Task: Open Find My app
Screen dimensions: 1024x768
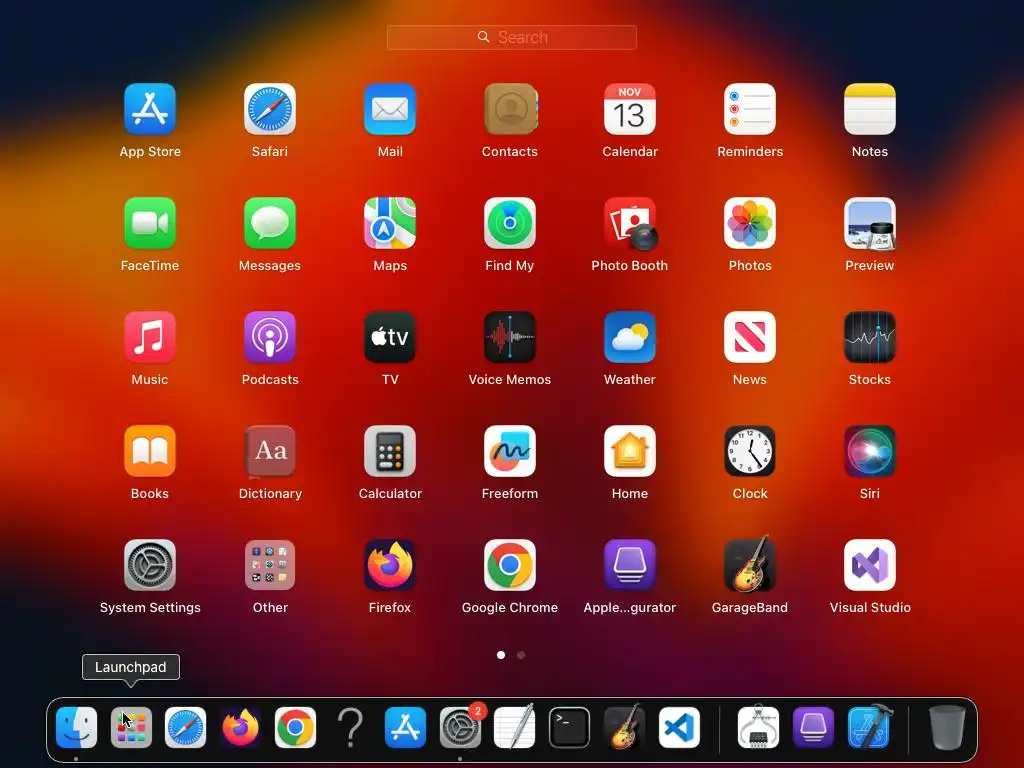Action: (x=510, y=223)
